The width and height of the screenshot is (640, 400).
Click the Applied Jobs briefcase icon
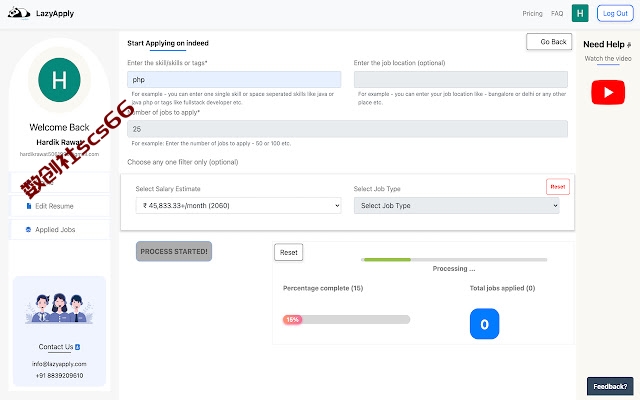[28, 229]
